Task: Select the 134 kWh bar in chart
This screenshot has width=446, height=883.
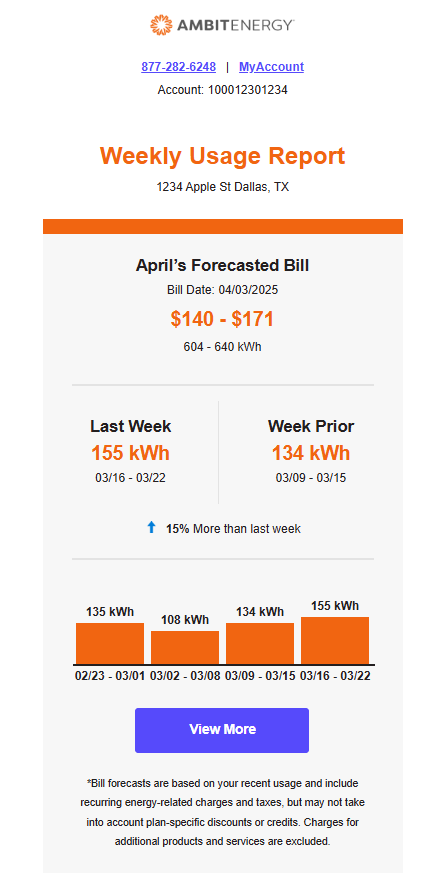Action: pos(260,643)
